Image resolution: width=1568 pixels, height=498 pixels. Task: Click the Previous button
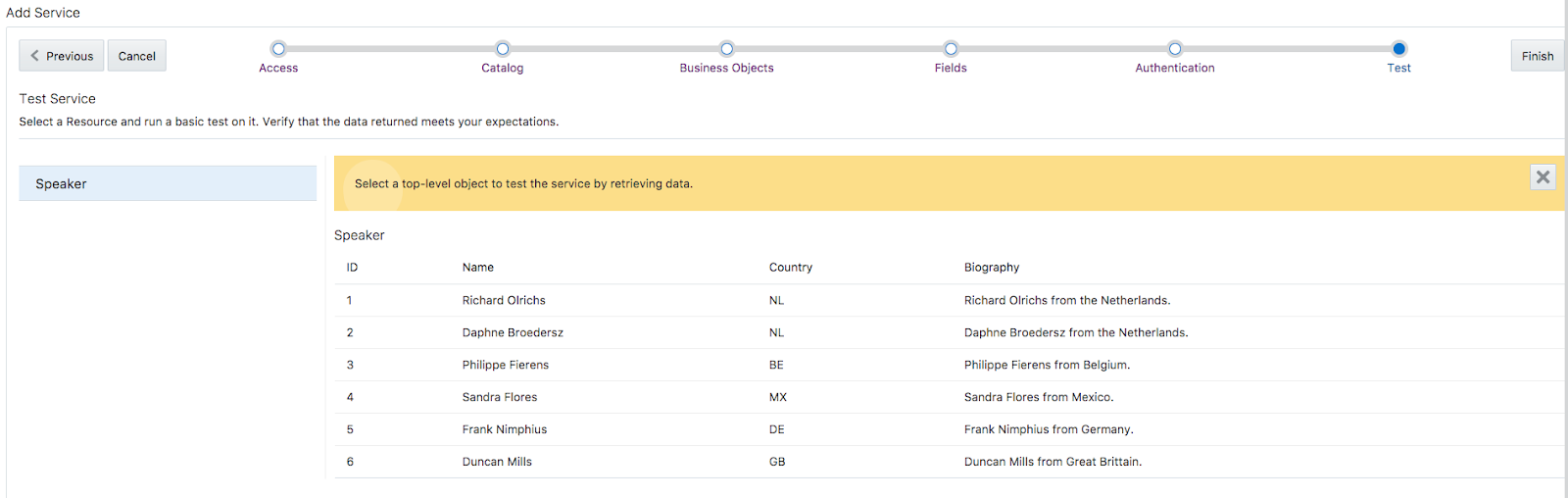click(x=62, y=56)
